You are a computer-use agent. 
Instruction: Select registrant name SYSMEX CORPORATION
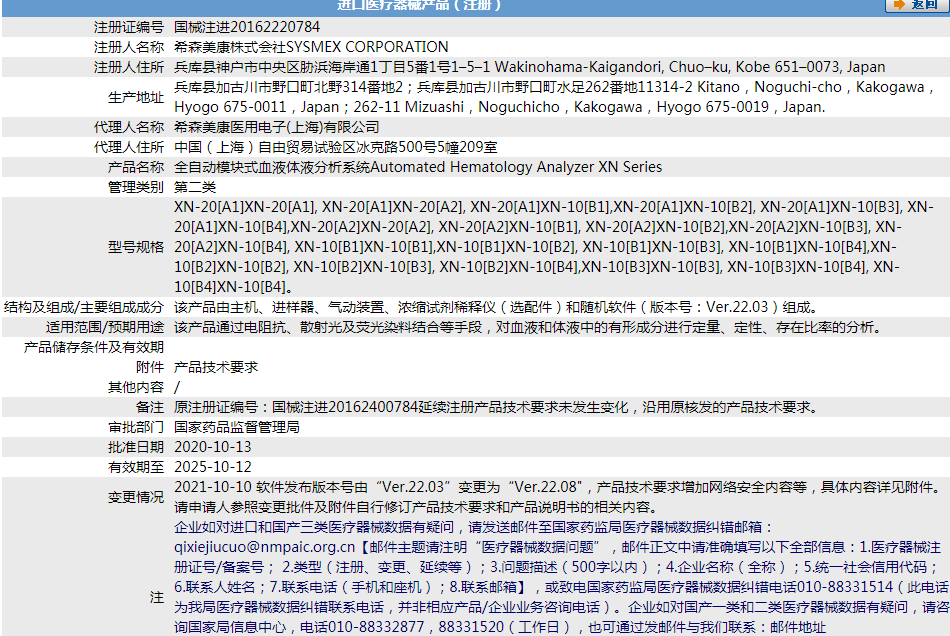point(367,47)
